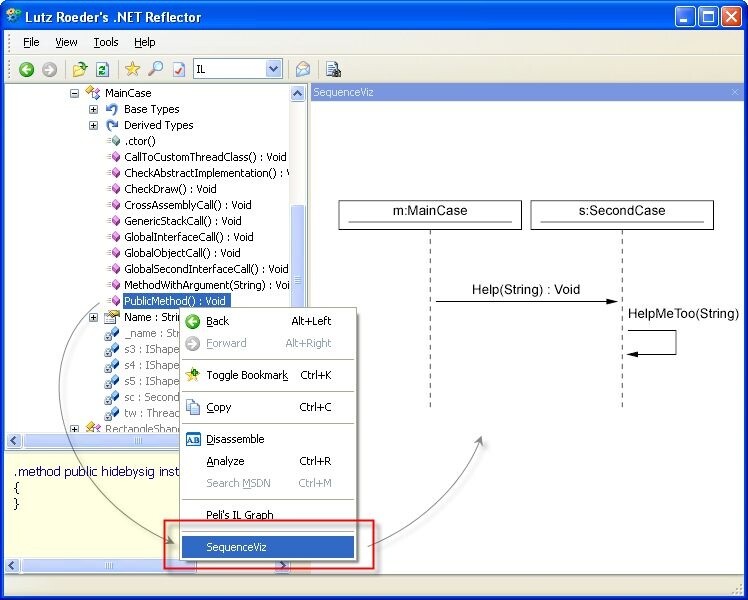Click code pane scroll-left arrow
Viewport: 748px width, 600px height.
click(12, 566)
